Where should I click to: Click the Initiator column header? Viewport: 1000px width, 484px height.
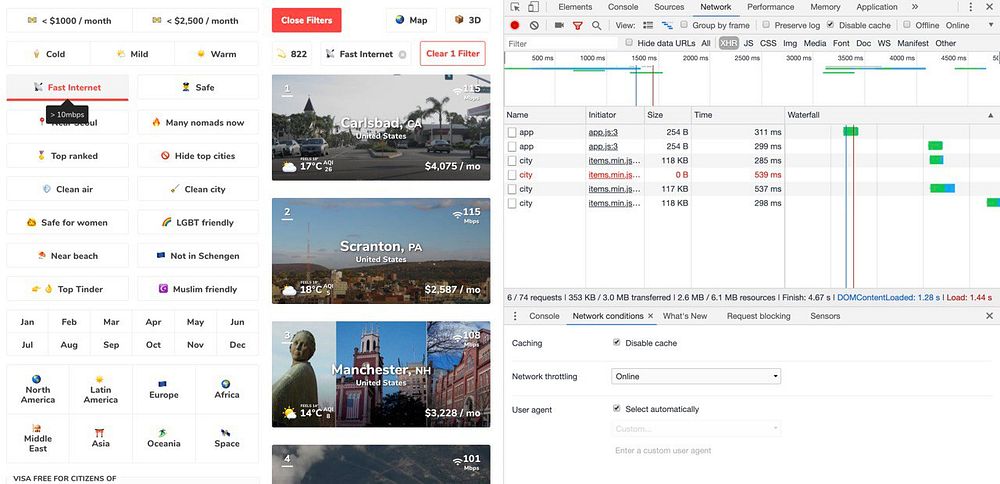[x=615, y=115]
